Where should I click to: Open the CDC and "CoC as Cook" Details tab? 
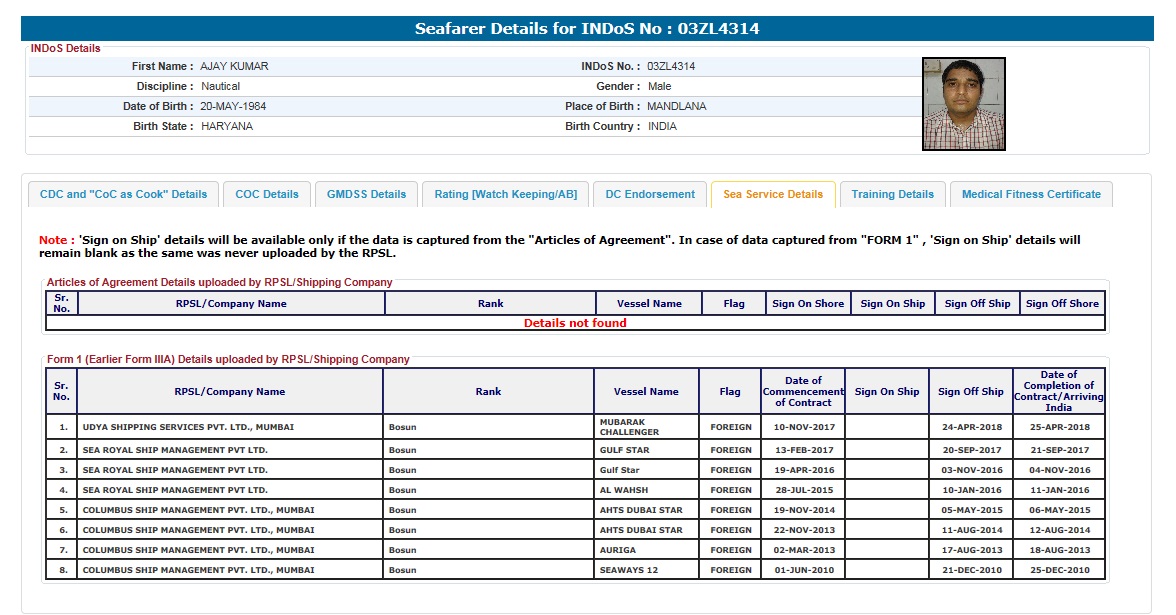(x=123, y=194)
